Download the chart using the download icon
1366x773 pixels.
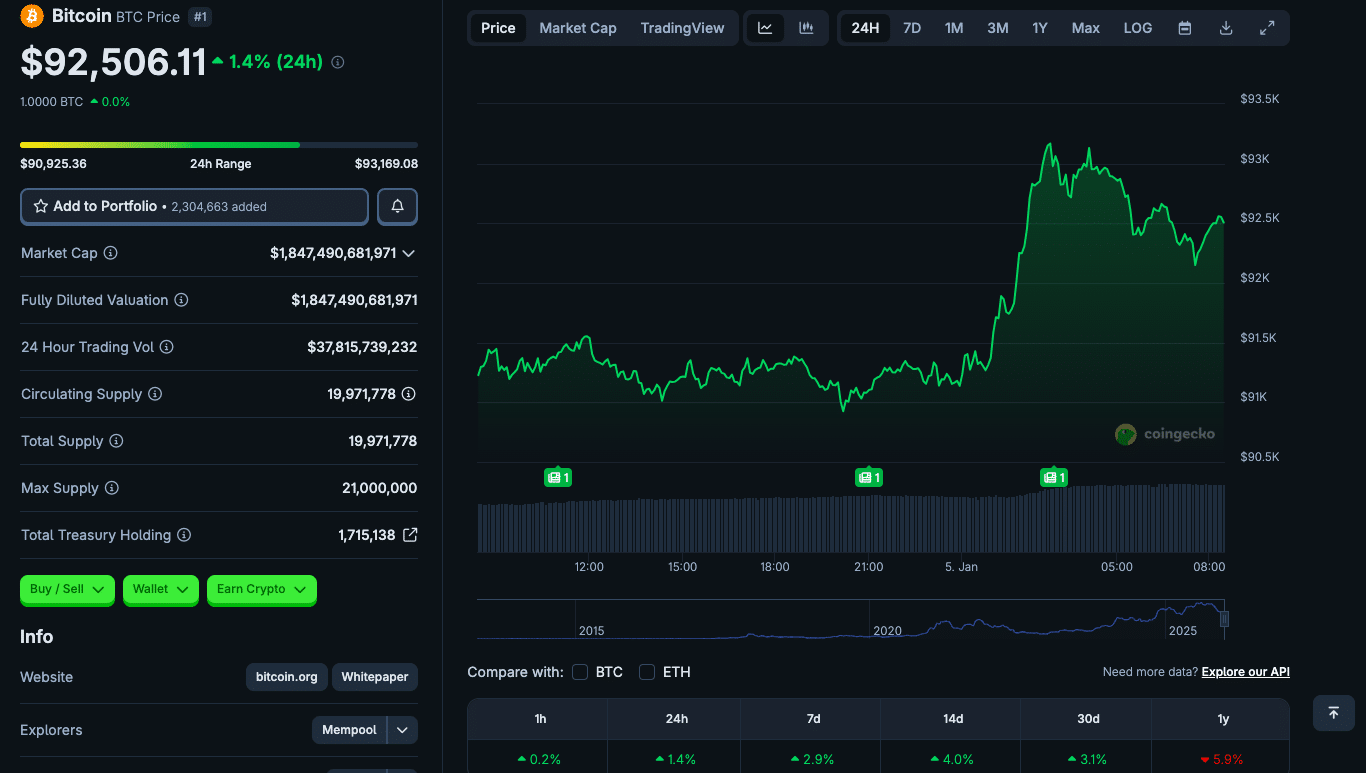click(x=1226, y=28)
